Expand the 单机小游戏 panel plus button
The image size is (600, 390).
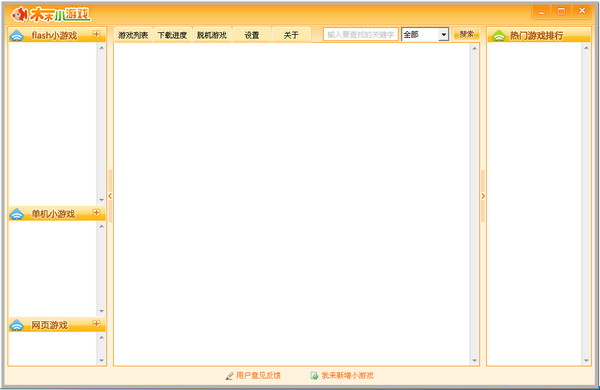click(96, 212)
